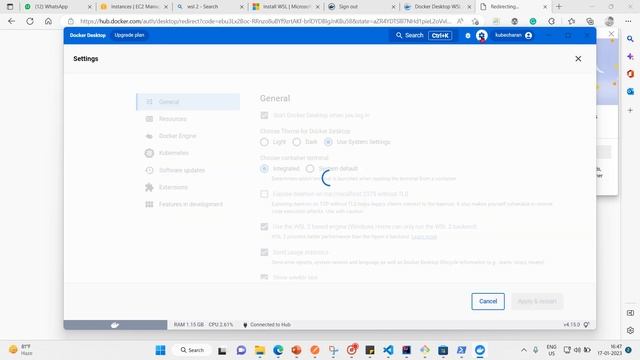640x360 pixels.
Task: Choose the Dark theme radio button
Action: [x=297, y=142]
